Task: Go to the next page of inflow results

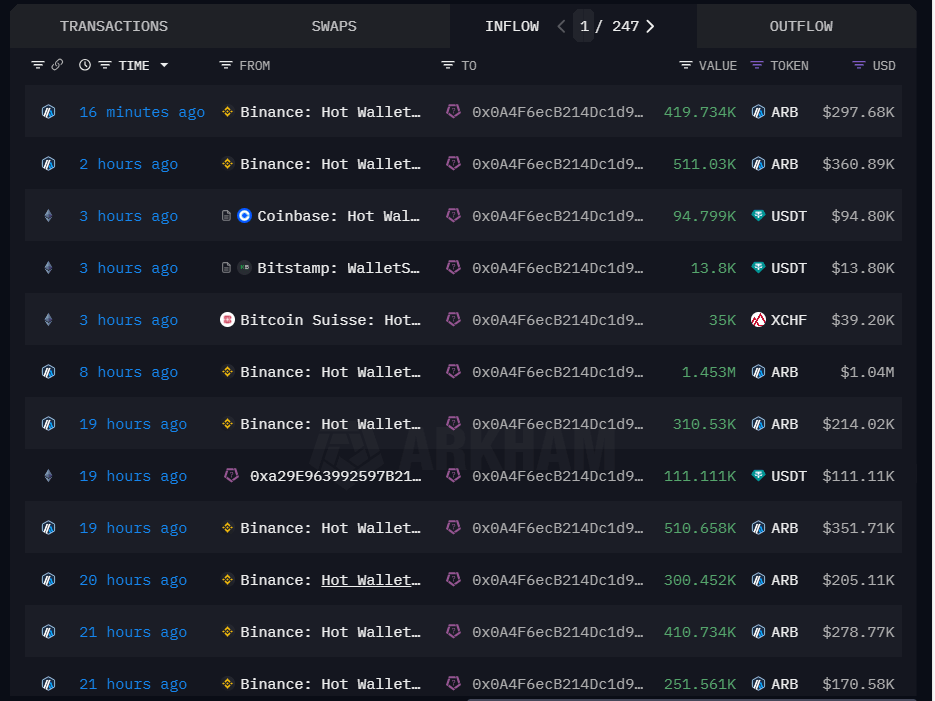Action: point(649,26)
